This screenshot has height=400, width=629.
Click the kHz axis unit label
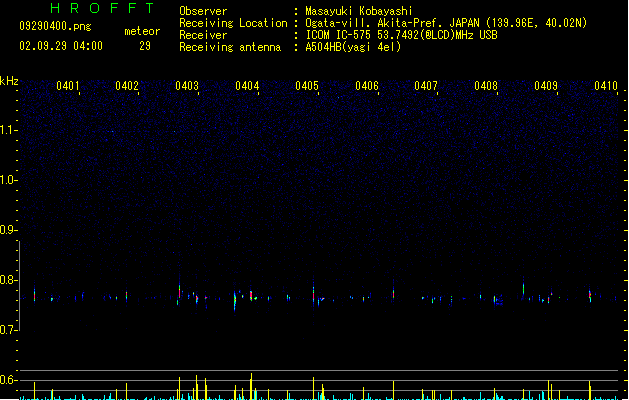[9, 81]
